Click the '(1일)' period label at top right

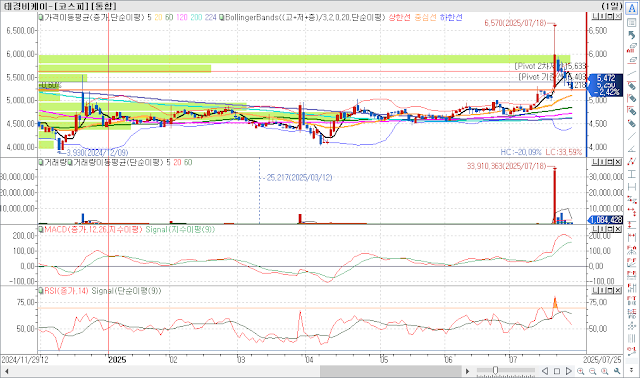tap(612, 6)
